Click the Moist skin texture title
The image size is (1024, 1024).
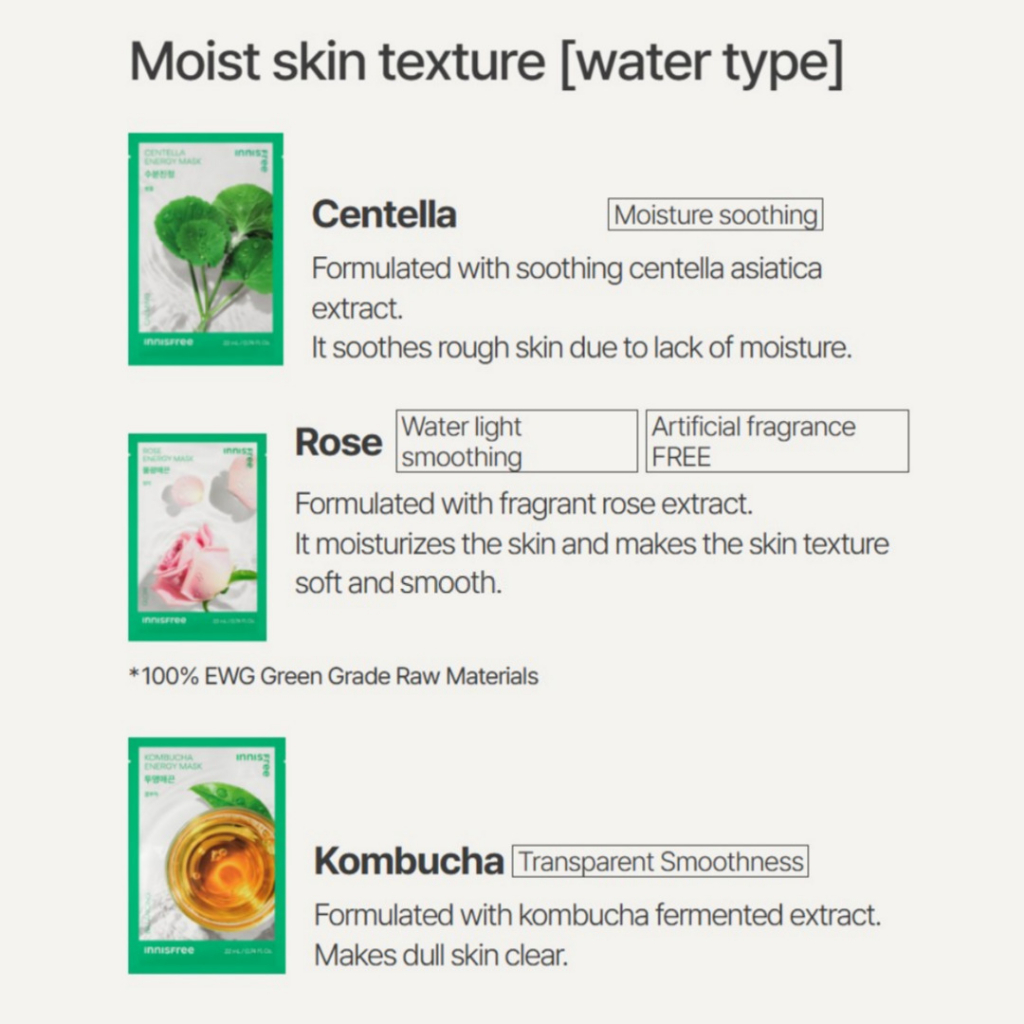coord(487,63)
